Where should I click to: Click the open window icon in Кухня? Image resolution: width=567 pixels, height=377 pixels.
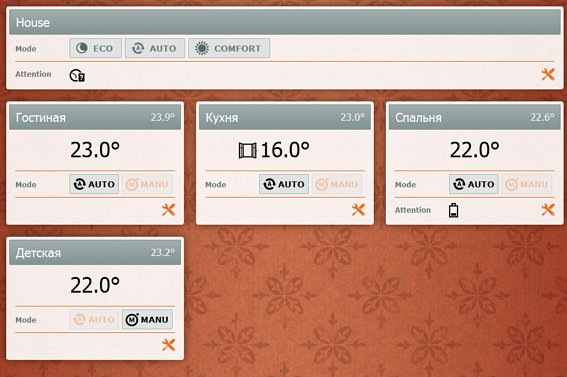pyautogui.click(x=248, y=150)
